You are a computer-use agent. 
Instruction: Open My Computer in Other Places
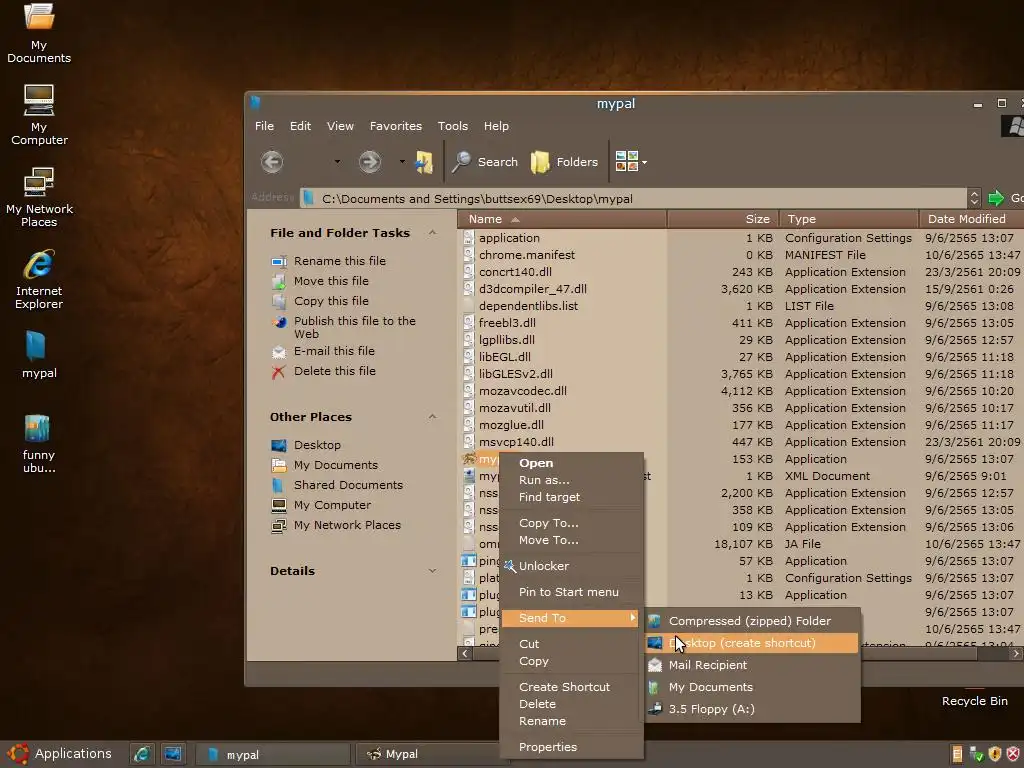(x=332, y=505)
